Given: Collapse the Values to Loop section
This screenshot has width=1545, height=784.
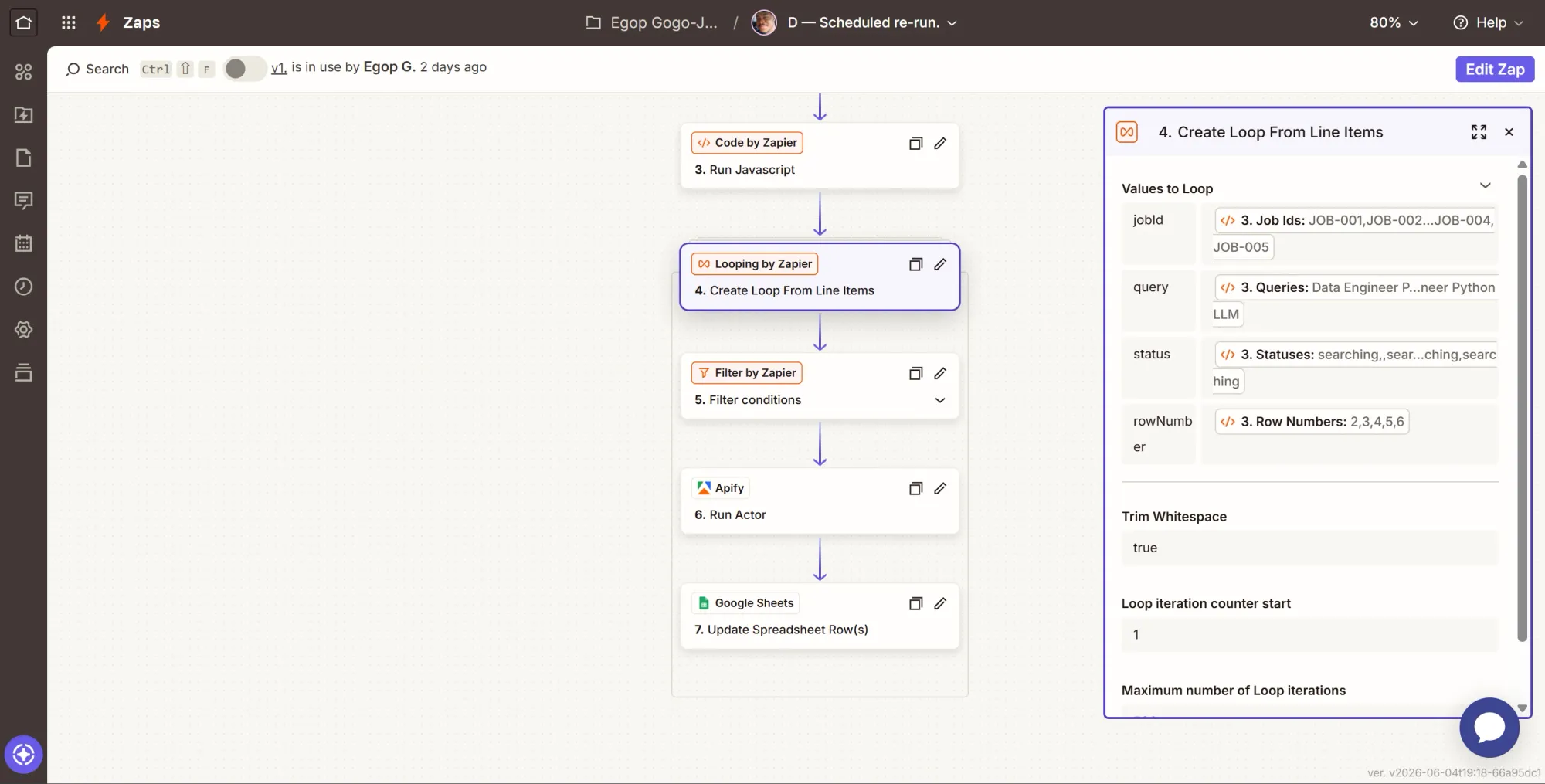Looking at the screenshot, I should pyautogui.click(x=1485, y=185).
